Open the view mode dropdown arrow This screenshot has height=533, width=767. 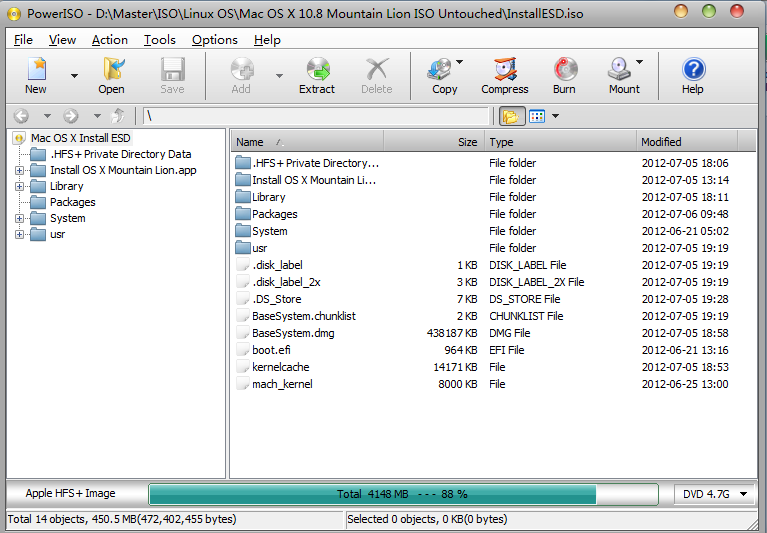click(556, 116)
